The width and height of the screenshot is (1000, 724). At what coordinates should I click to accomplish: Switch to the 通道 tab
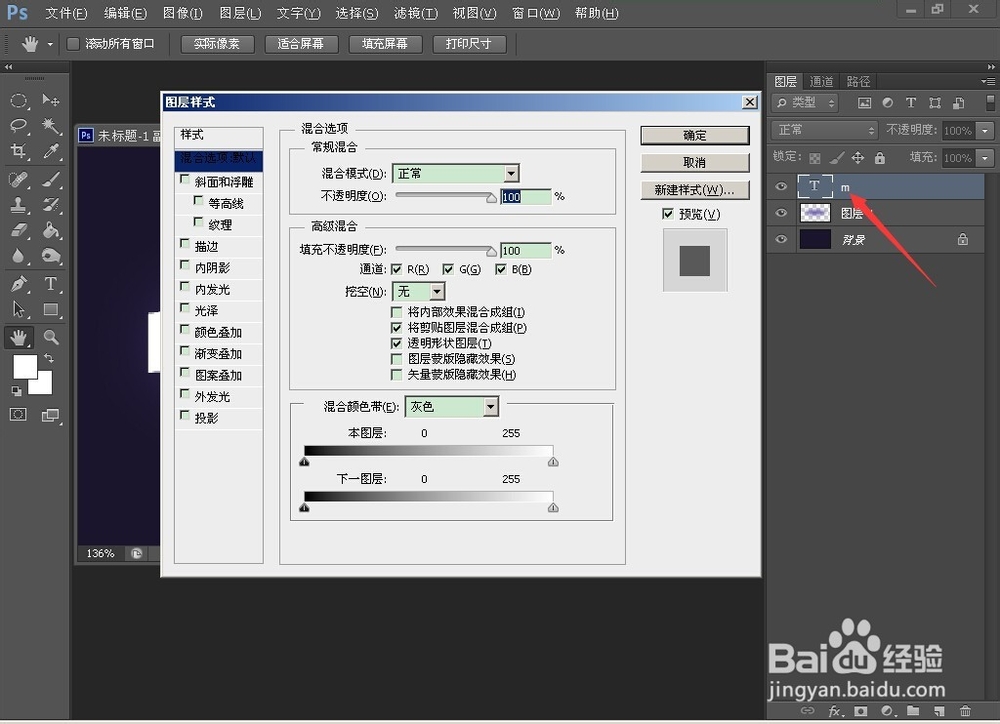pyautogui.click(x=821, y=82)
